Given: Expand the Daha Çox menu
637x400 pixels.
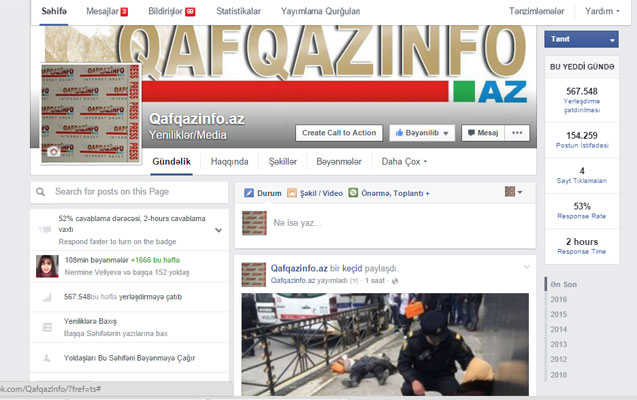Looking at the screenshot, I should click(404, 162).
